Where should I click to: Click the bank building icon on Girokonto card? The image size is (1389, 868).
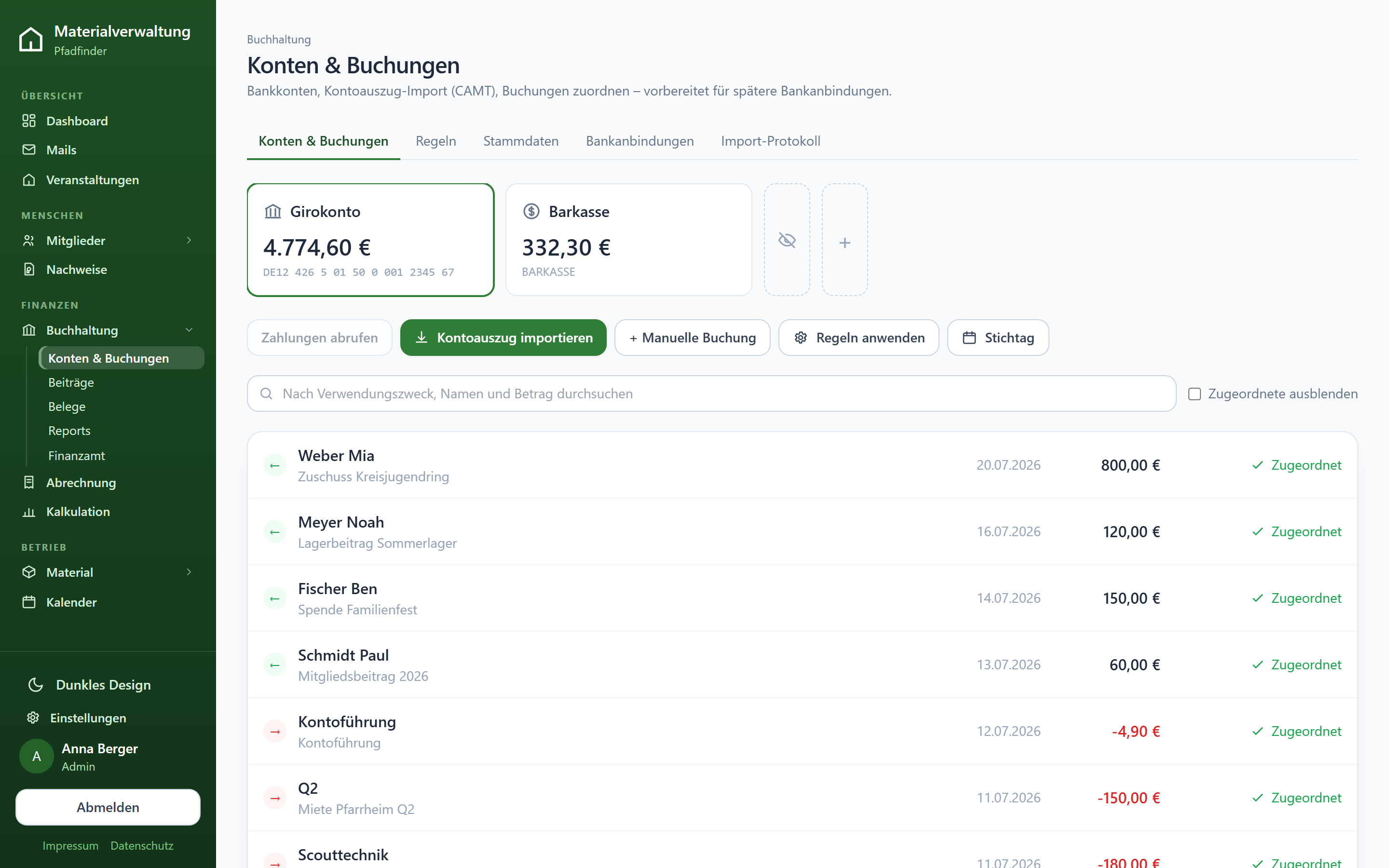[273, 211]
